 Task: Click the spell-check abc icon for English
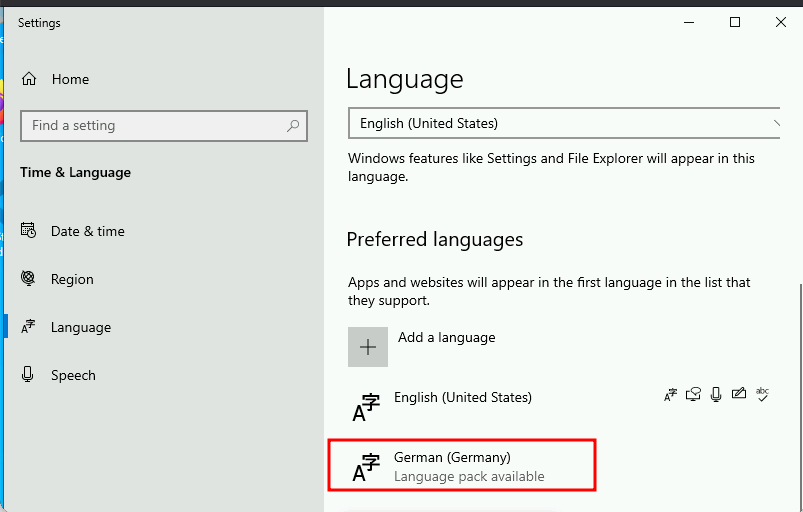(x=762, y=394)
